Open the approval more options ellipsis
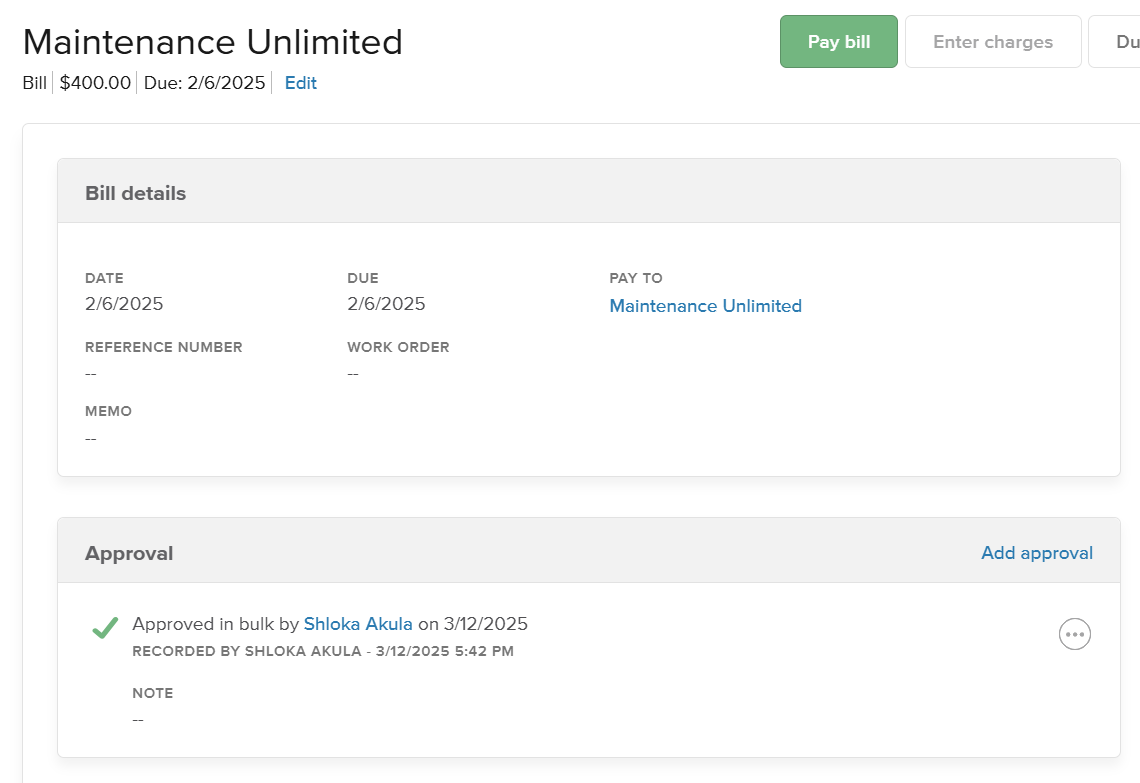 (1074, 634)
